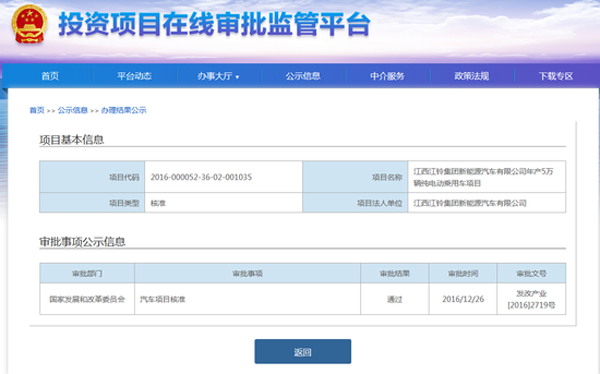Go to 平台动态 in the navigation bar
600x374 pixels.
(134, 76)
